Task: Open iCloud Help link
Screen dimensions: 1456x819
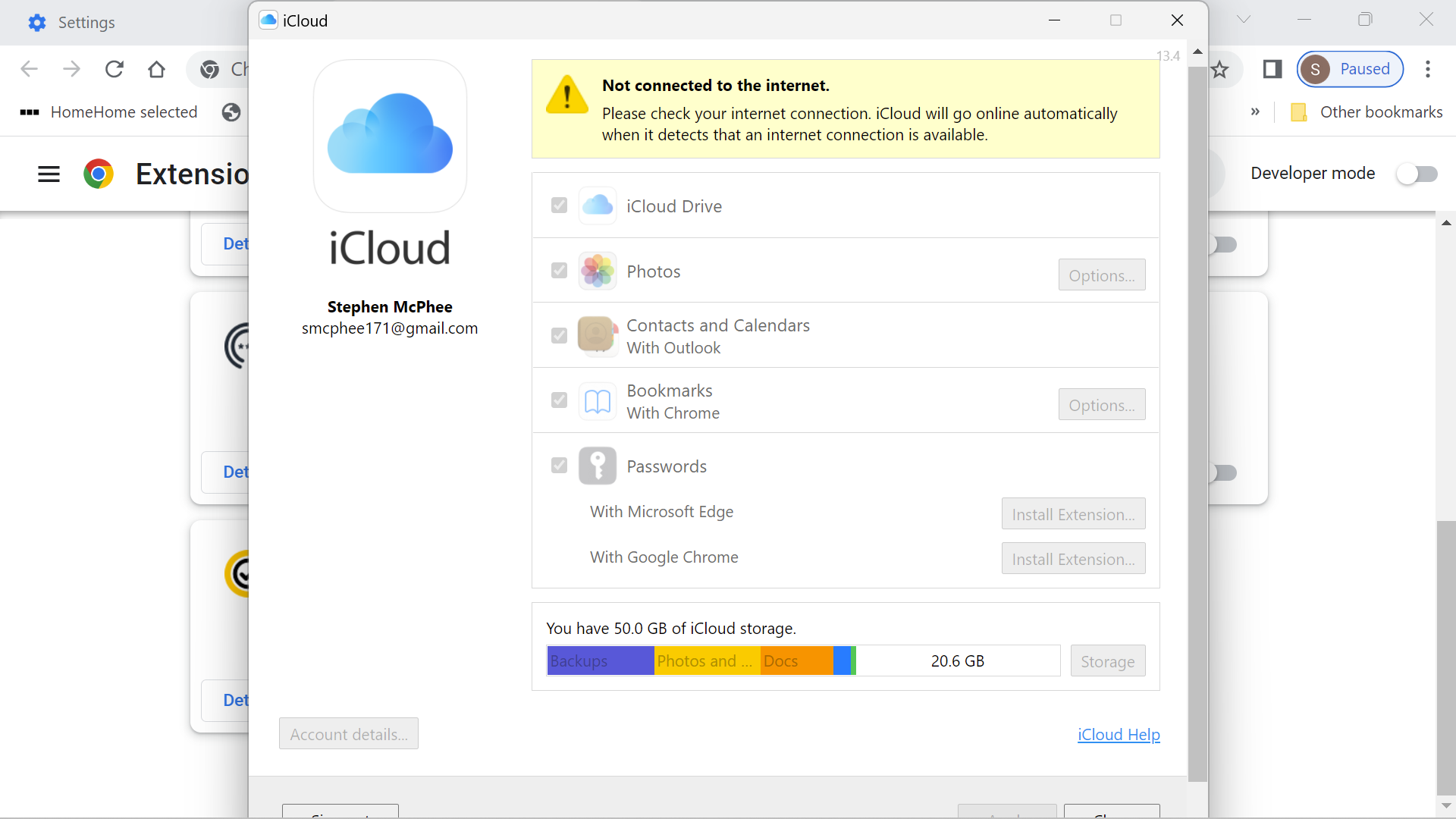Action: (x=1119, y=734)
